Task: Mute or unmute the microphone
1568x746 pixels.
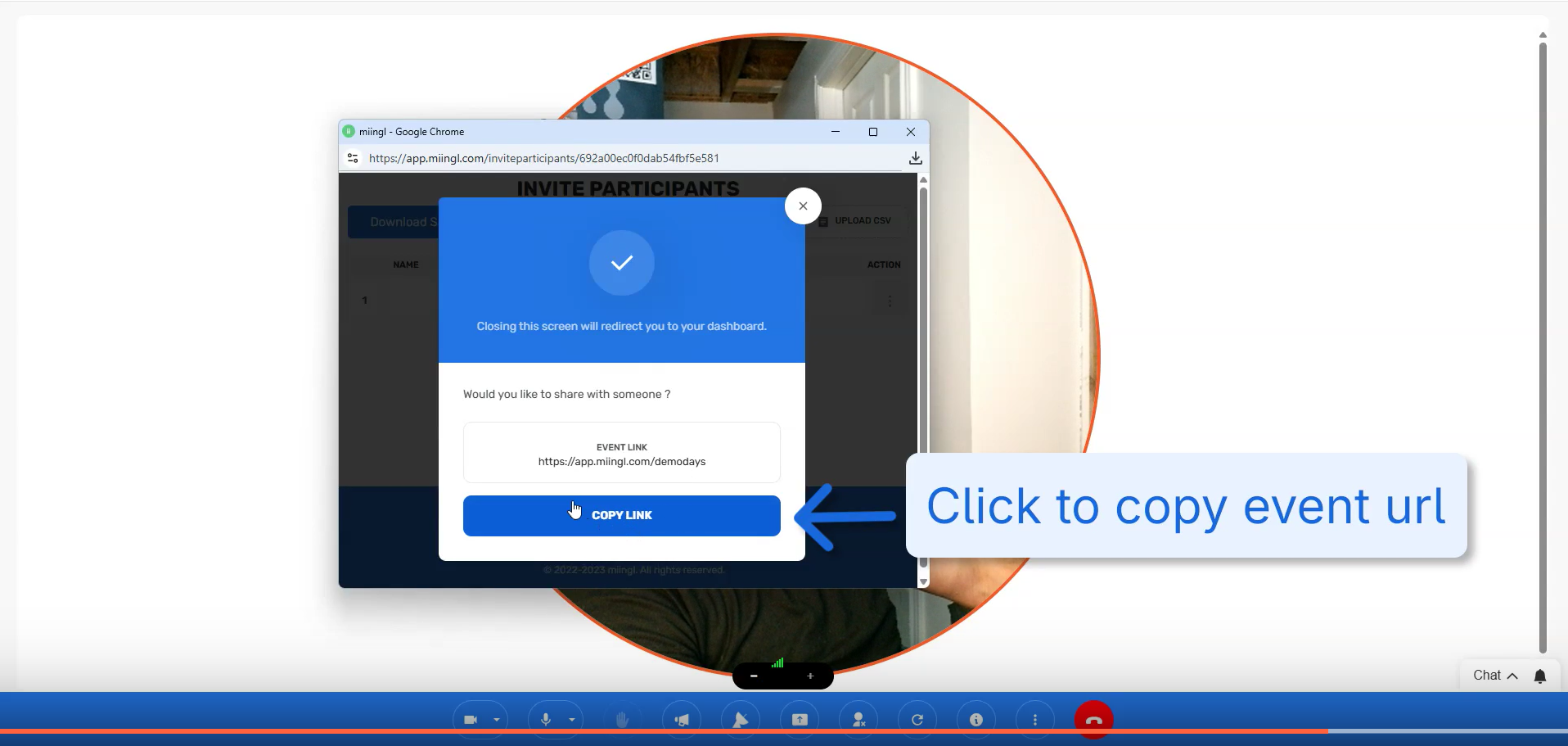Action: click(x=546, y=720)
